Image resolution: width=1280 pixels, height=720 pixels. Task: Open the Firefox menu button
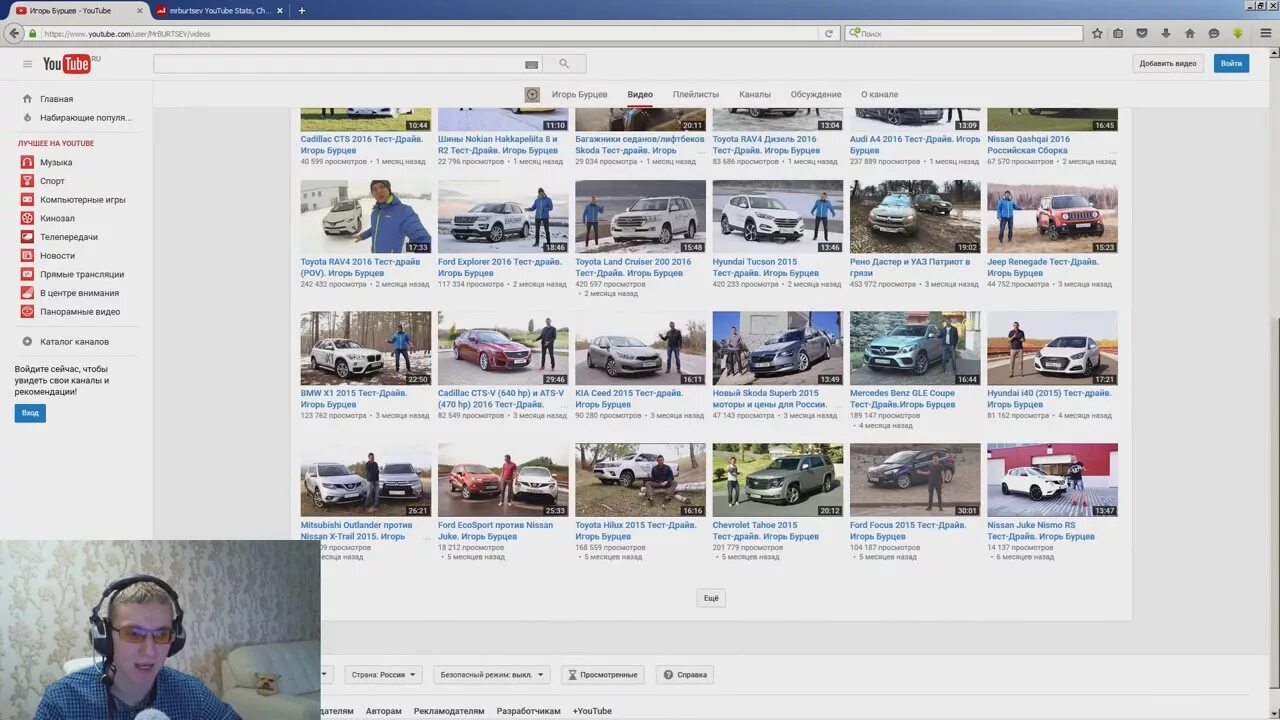pyautogui.click(x=1265, y=33)
